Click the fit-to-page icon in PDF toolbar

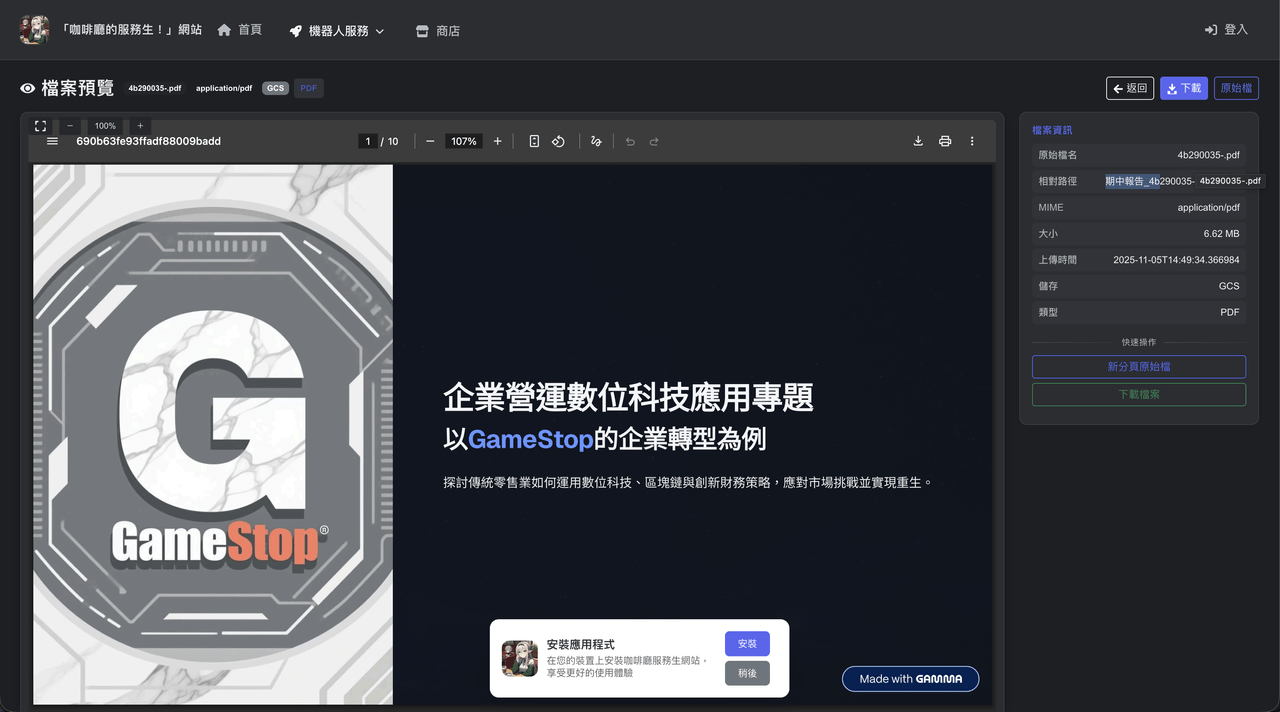coord(534,141)
